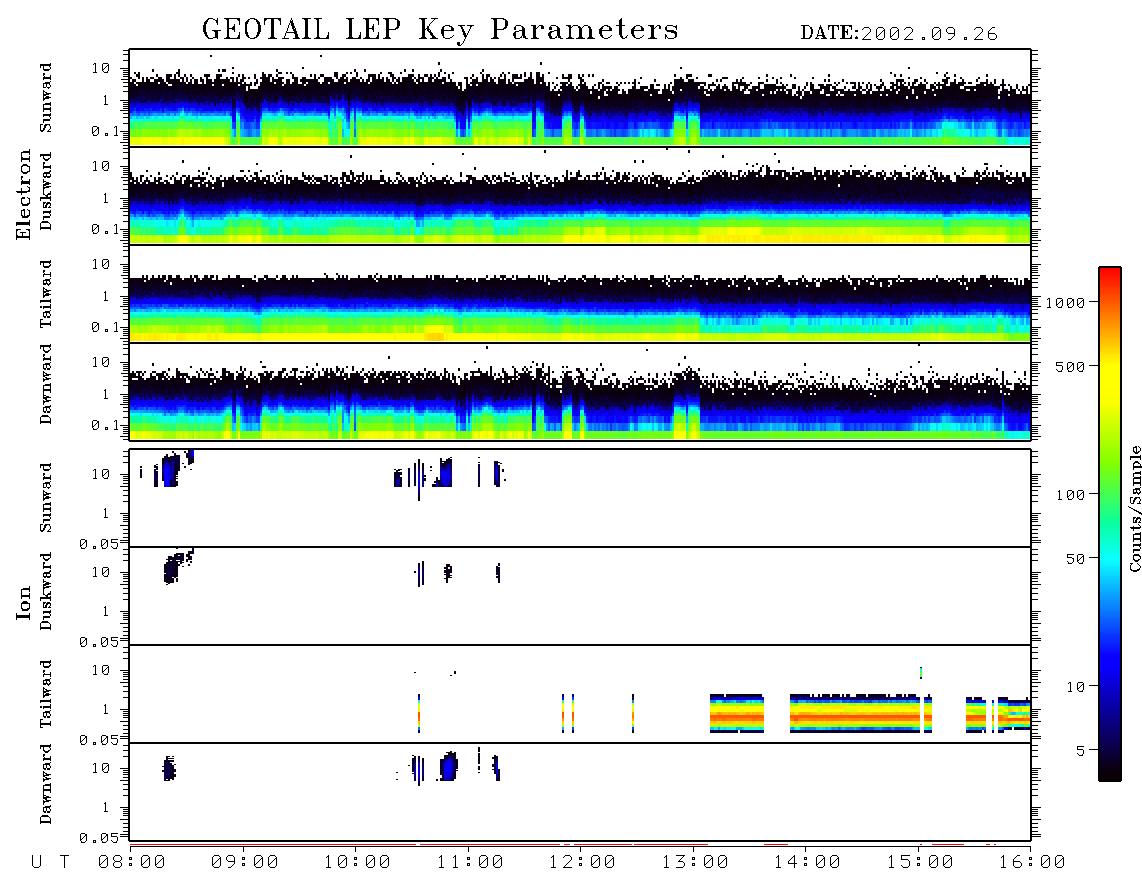Image resolution: width=1142 pixels, height=880 pixels.
Task: Click the 14:00 time axis label
Action: 807,863
